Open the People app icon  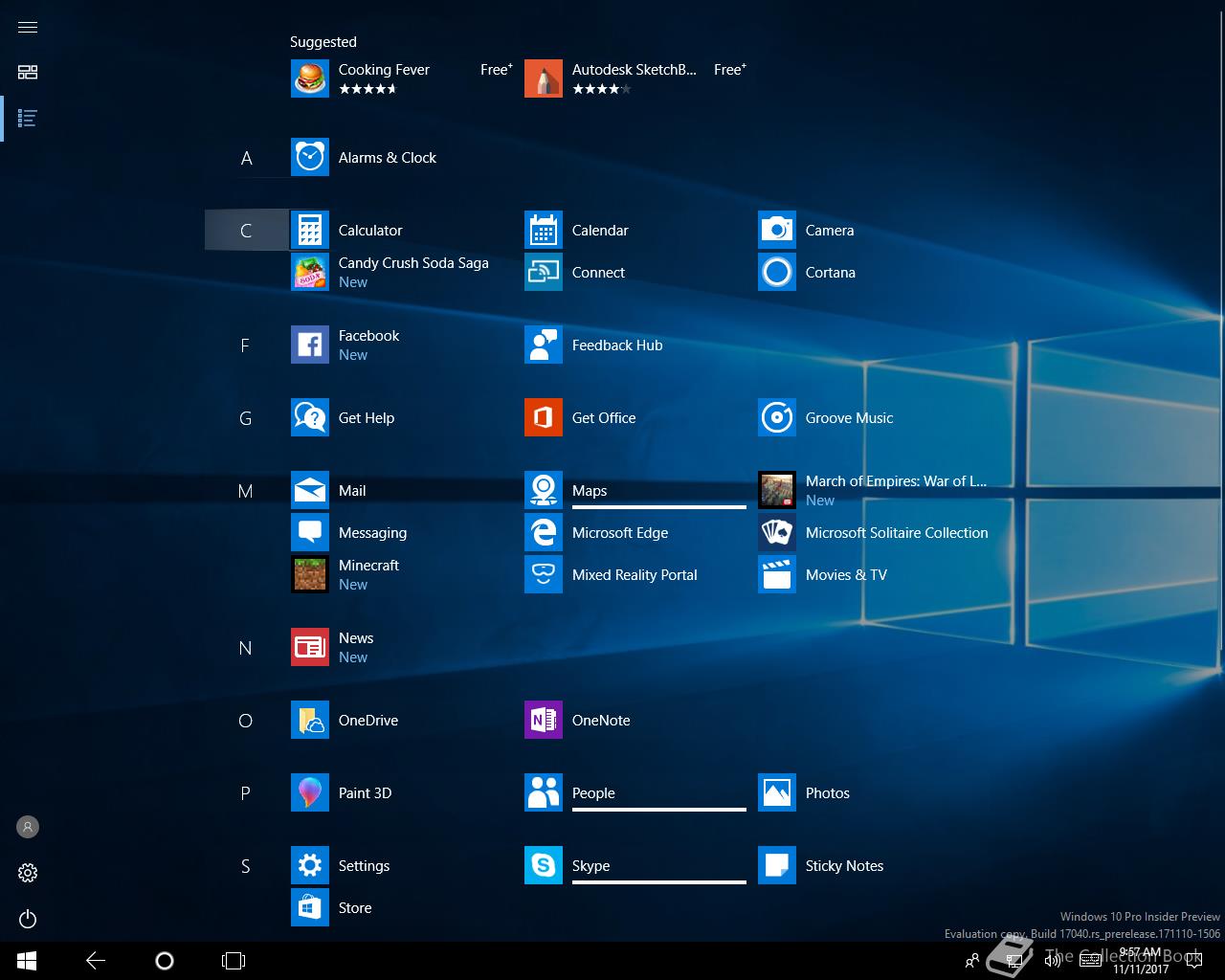(543, 792)
